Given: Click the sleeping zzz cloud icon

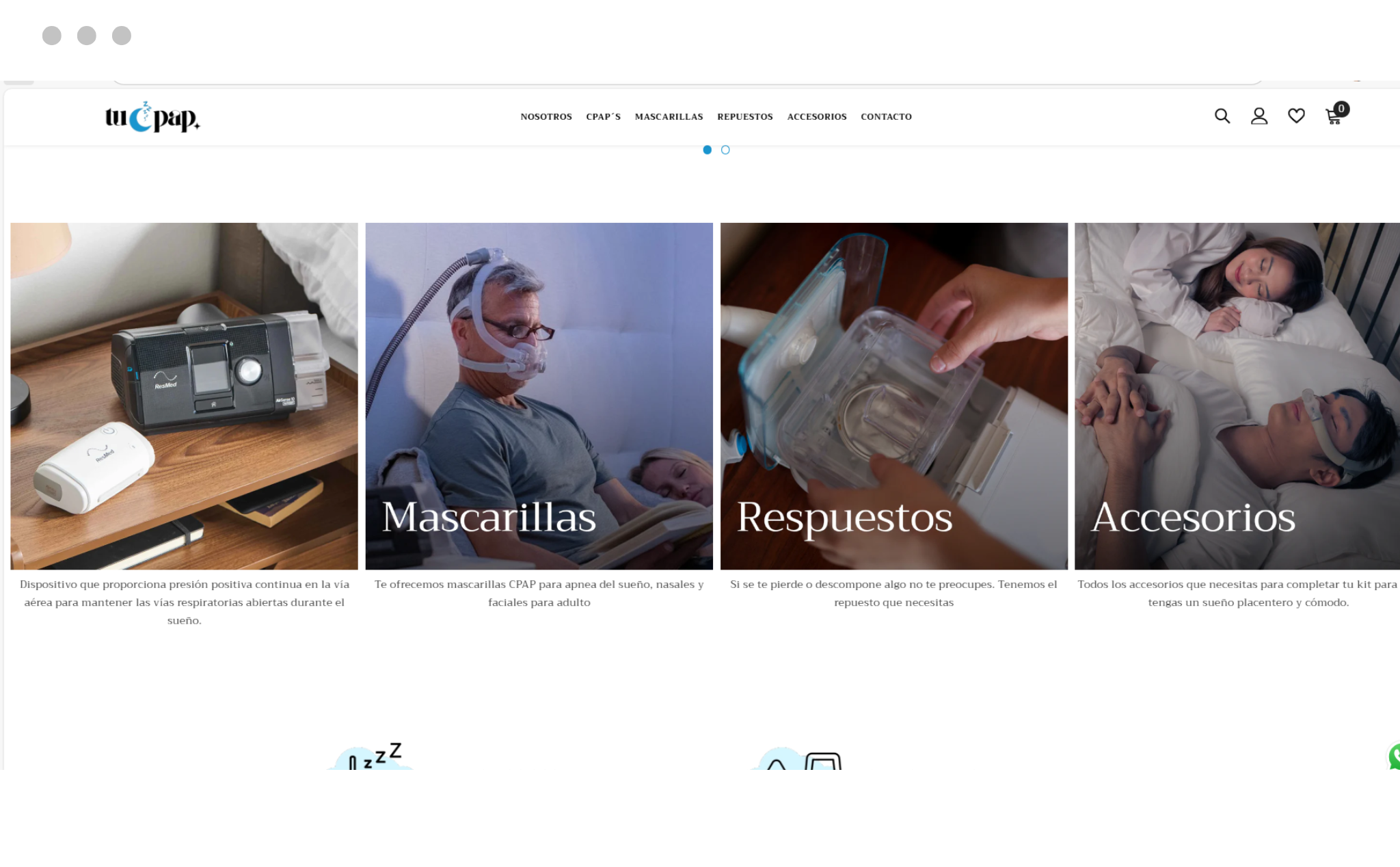Looking at the screenshot, I should (371, 756).
